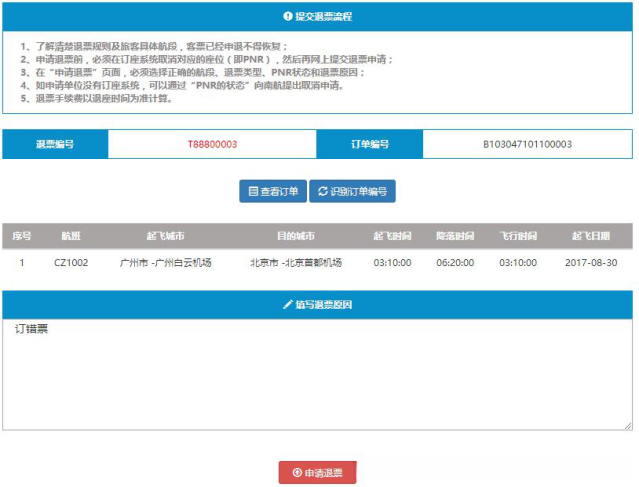Select refund number T88800003
Image resolution: width=639 pixels, height=487 pixels.
212,144
